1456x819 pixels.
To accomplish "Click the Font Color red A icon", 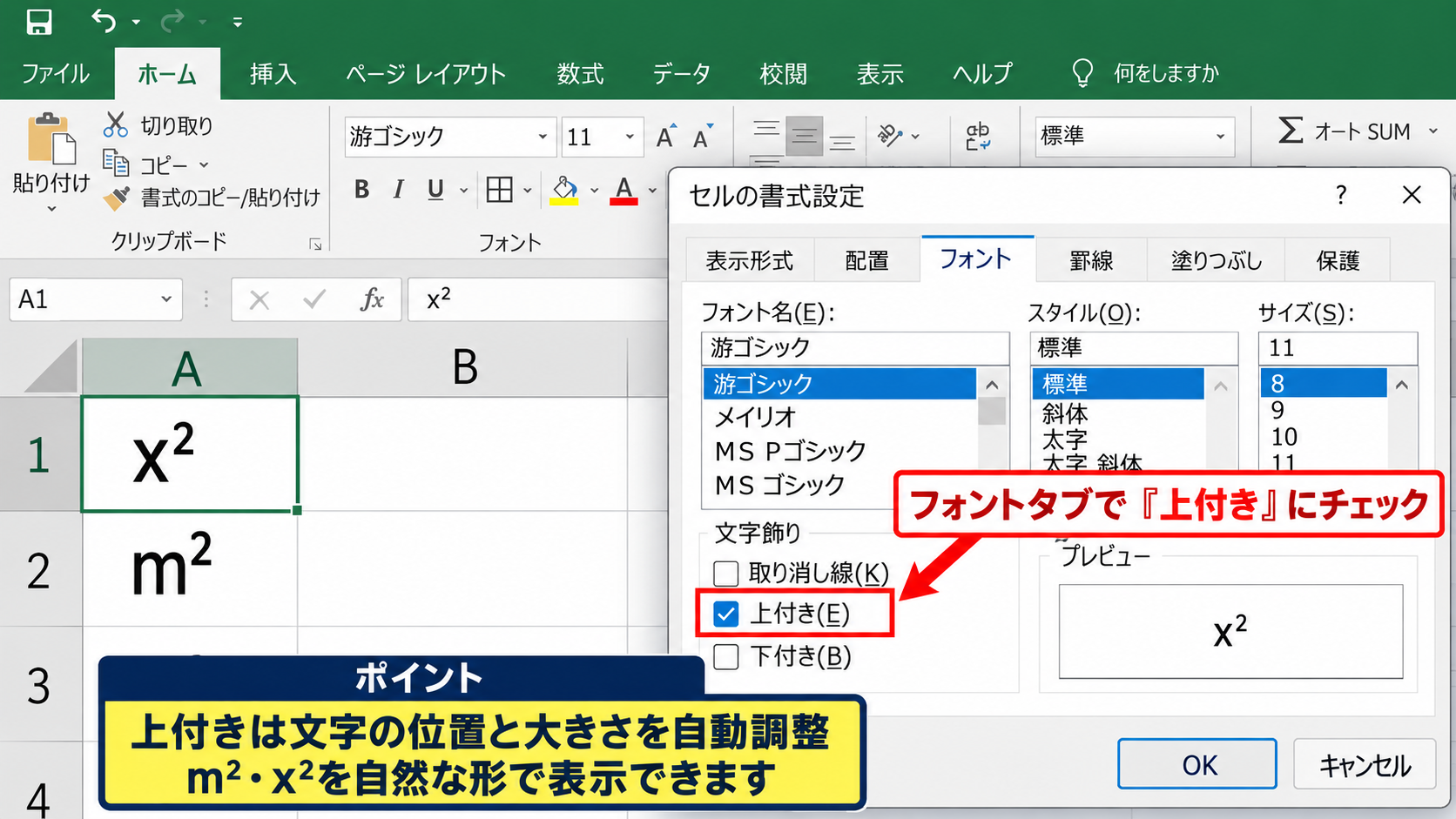I will [x=624, y=190].
